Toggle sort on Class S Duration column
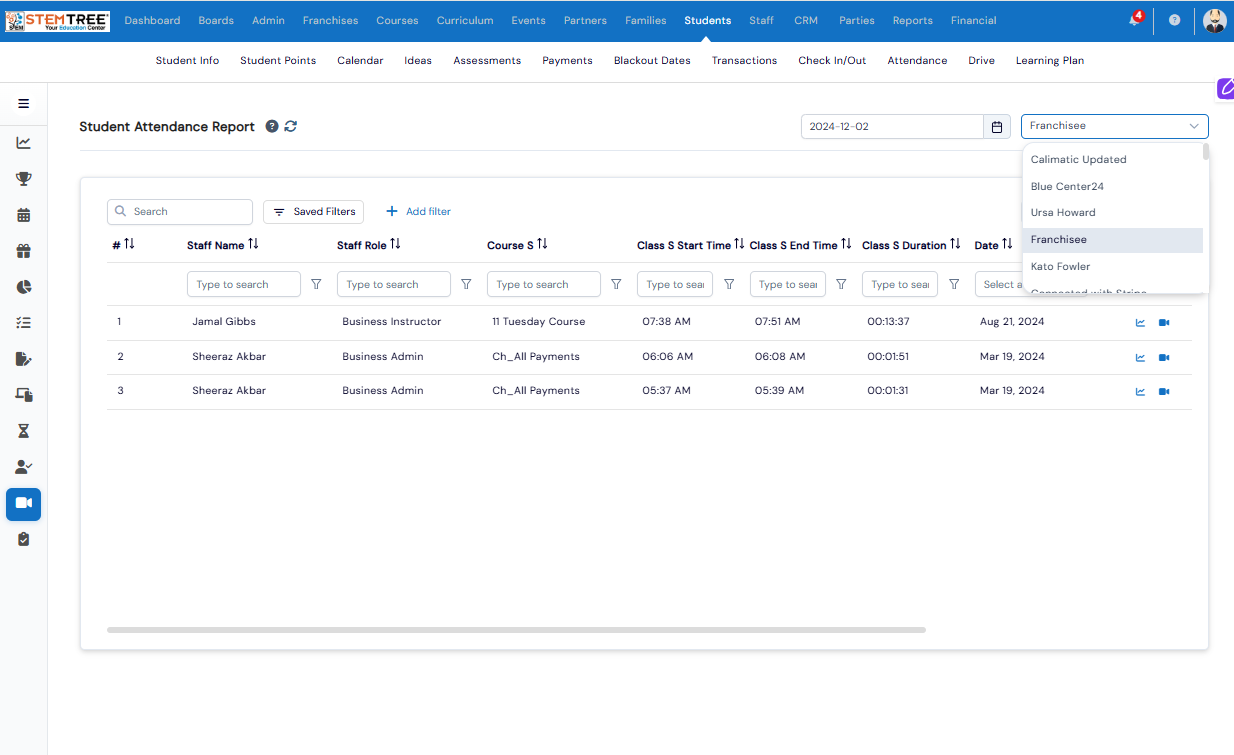 pos(955,245)
